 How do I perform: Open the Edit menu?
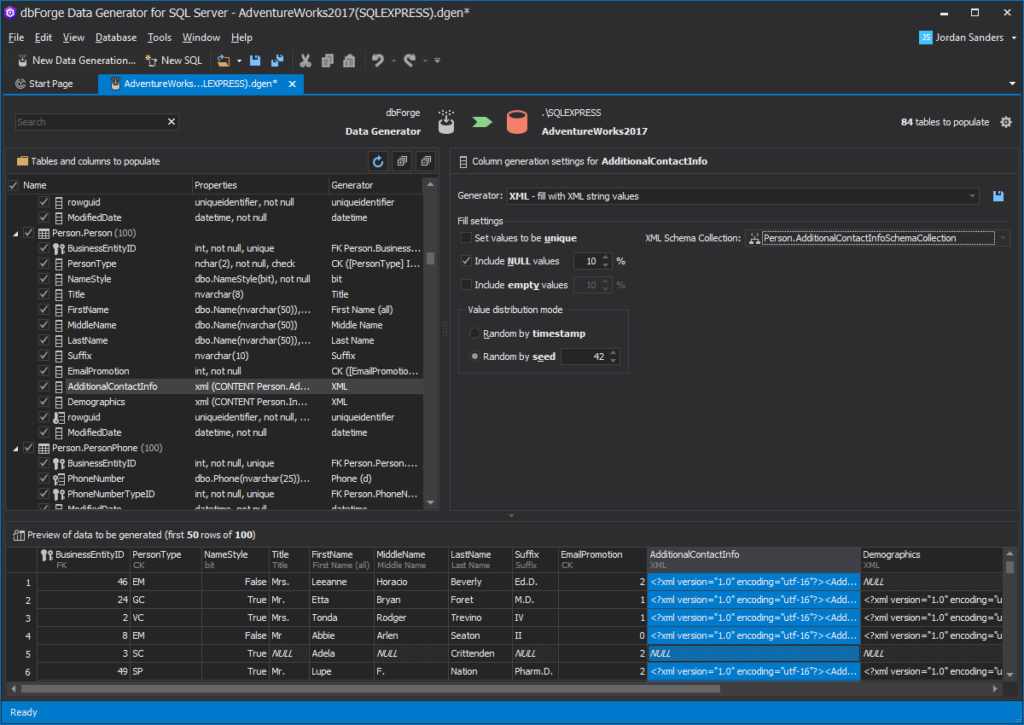pyautogui.click(x=43, y=37)
